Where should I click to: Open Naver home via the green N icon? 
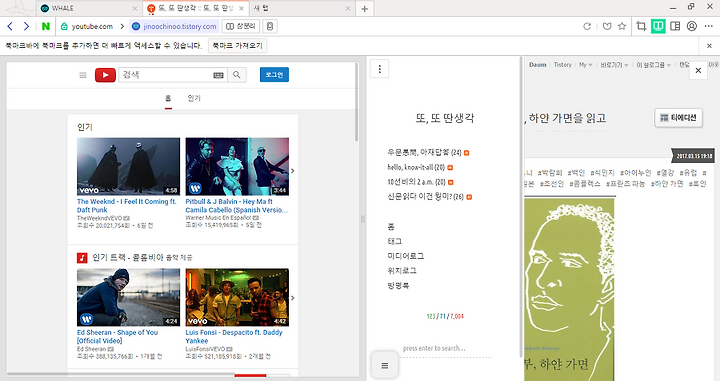tap(45, 26)
